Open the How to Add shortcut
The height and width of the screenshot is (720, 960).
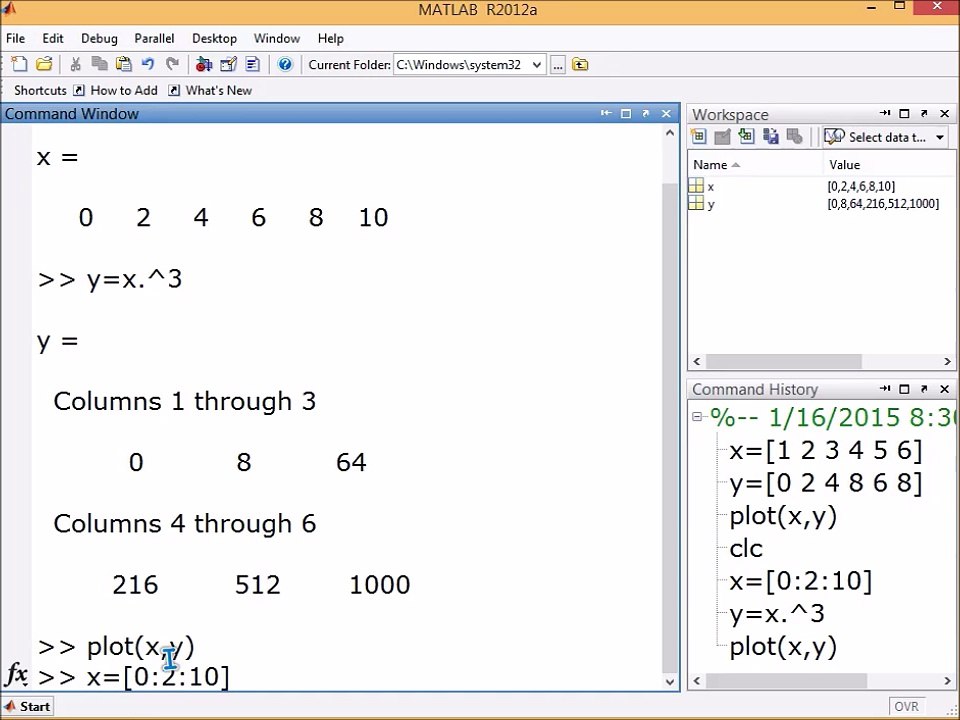pyautogui.click(x=115, y=90)
